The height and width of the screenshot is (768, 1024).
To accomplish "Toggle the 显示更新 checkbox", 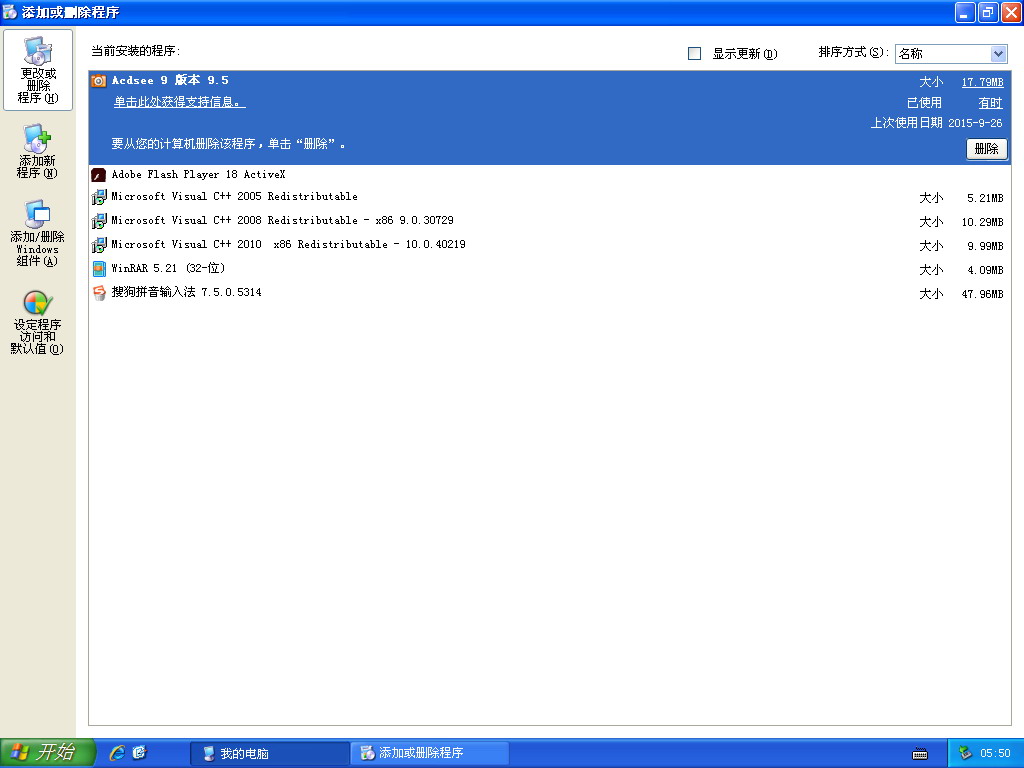I will [695, 54].
